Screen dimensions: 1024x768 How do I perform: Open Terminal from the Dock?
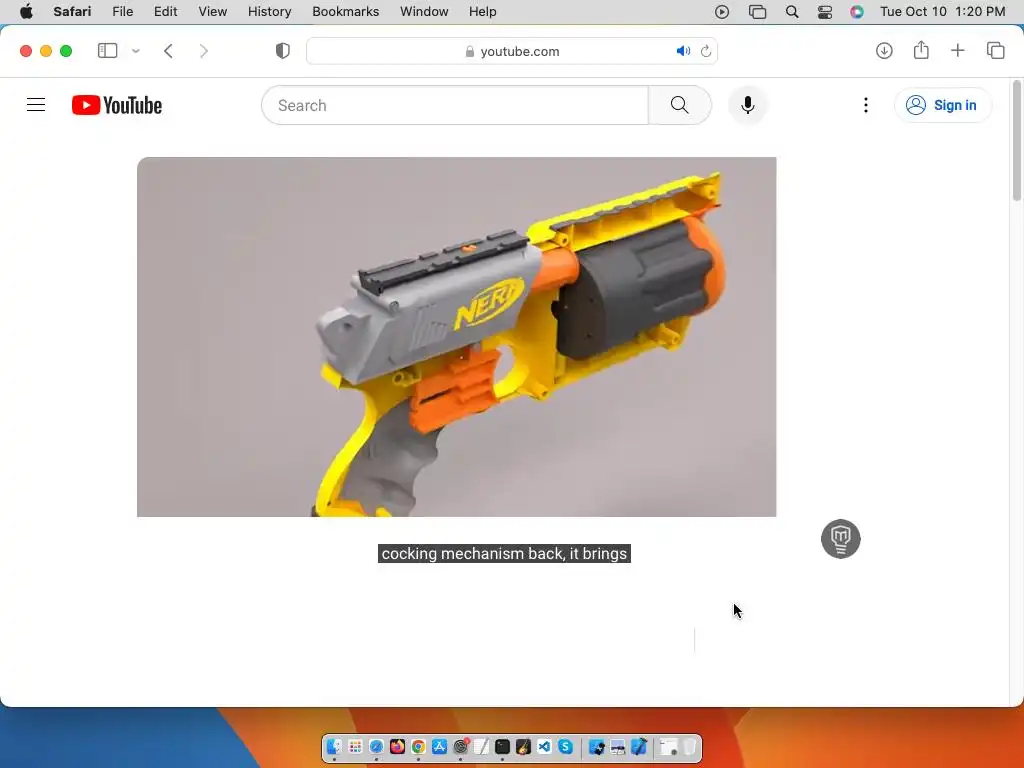pyautogui.click(x=502, y=746)
